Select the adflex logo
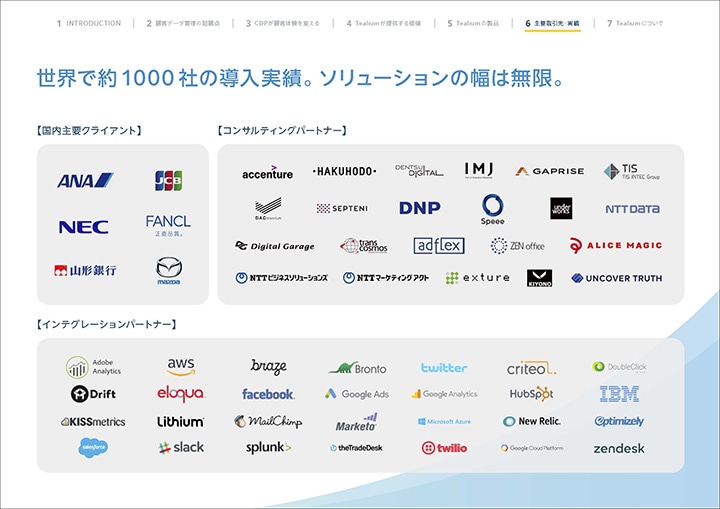 tap(439, 246)
